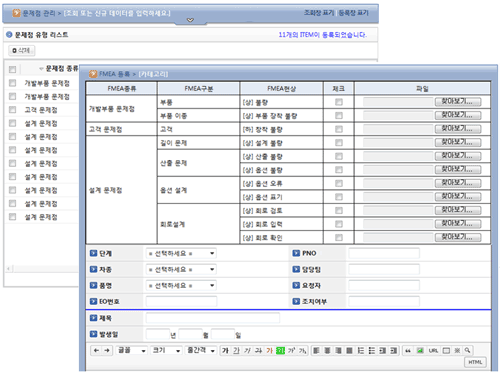The image size is (500, 374).
Task: Insert quotation block with quote icon
Action: 408,350
